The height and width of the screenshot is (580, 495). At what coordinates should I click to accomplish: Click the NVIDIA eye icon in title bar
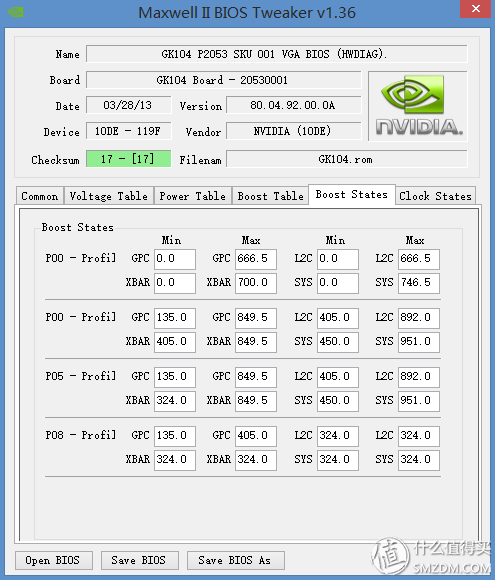tap(16, 12)
